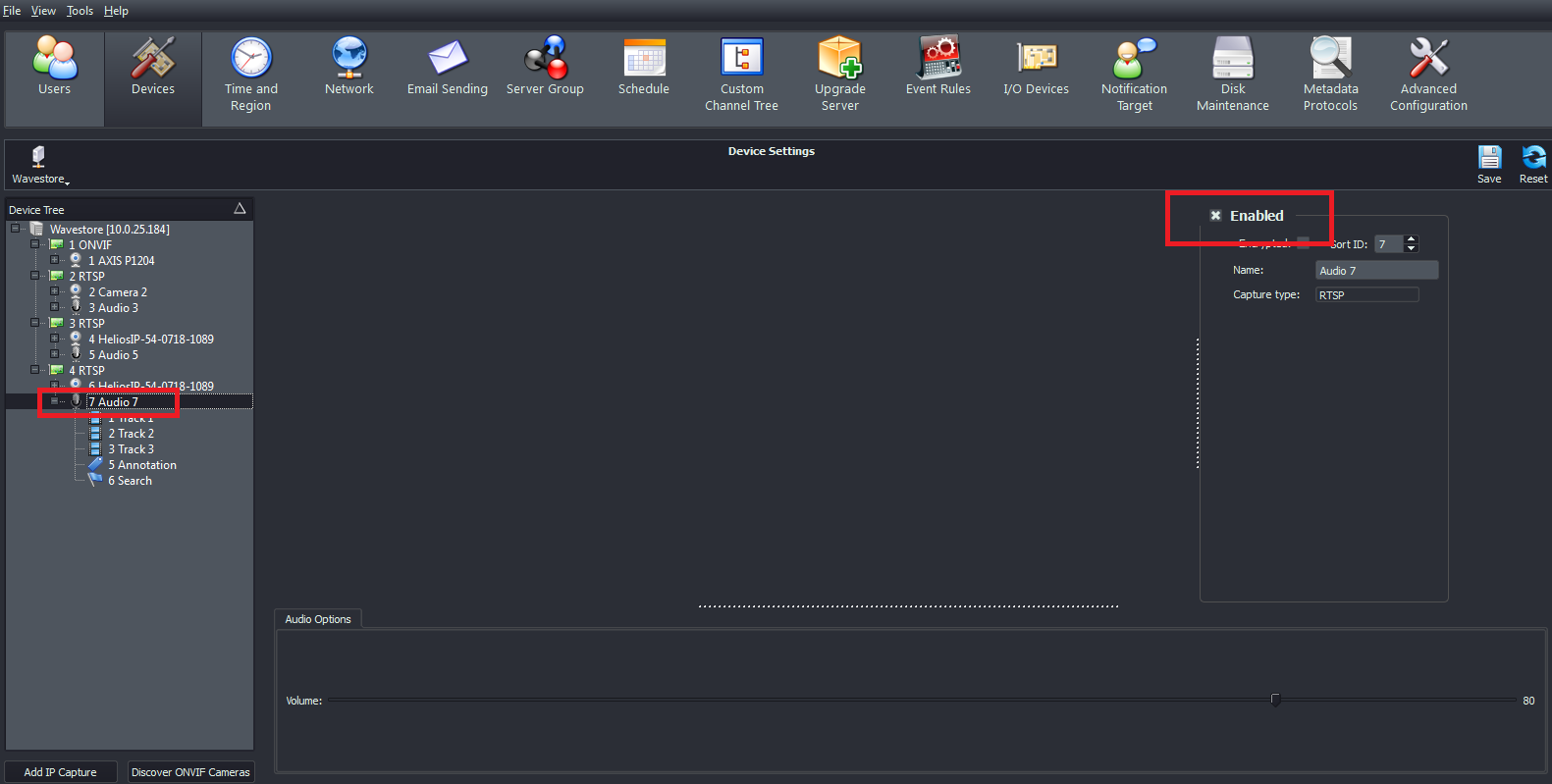Viewport: 1552px width, 784px height.
Task: Click the Add IP Capture button
Action: point(61,772)
